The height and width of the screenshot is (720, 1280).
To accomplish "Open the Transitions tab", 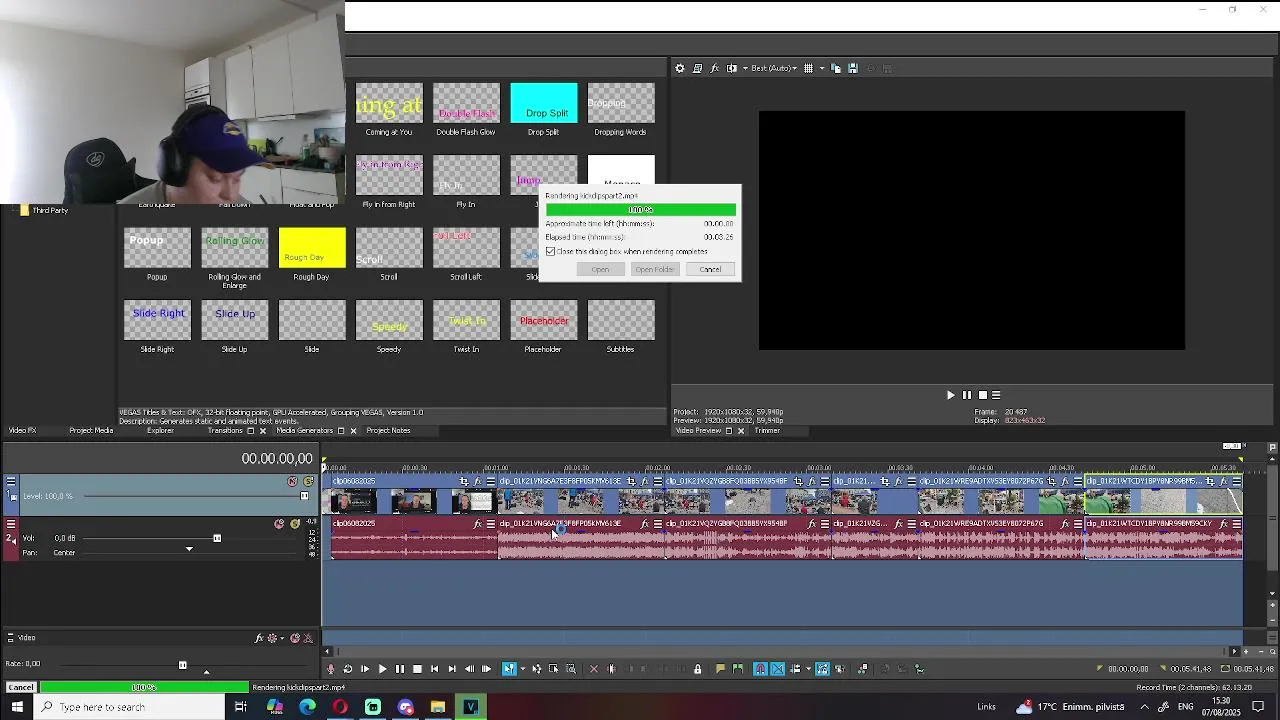I will tap(225, 431).
